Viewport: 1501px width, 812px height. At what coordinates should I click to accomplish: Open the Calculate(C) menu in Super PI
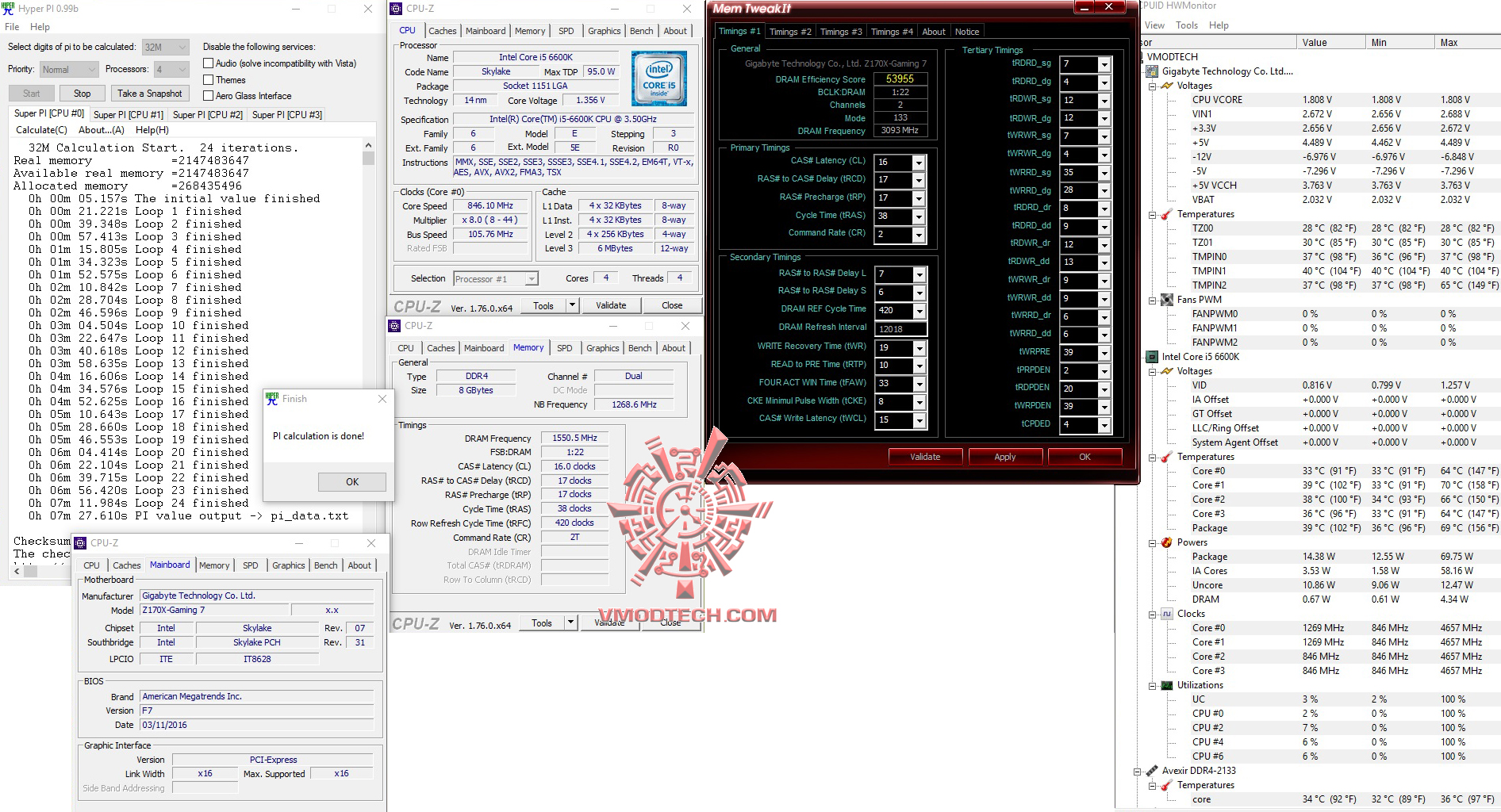pyautogui.click(x=42, y=130)
